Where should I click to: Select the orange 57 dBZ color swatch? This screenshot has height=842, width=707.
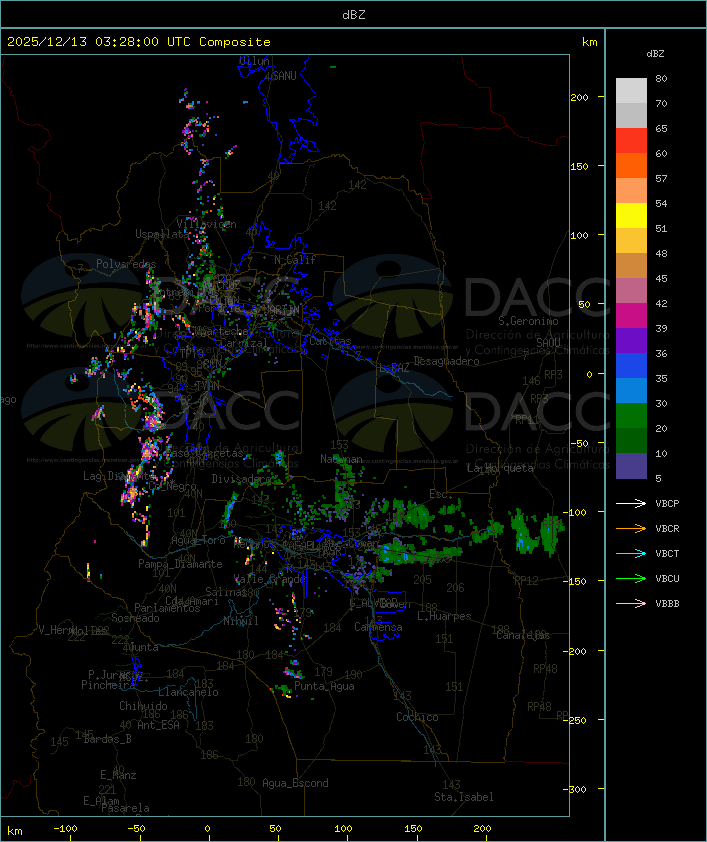(x=631, y=165)
